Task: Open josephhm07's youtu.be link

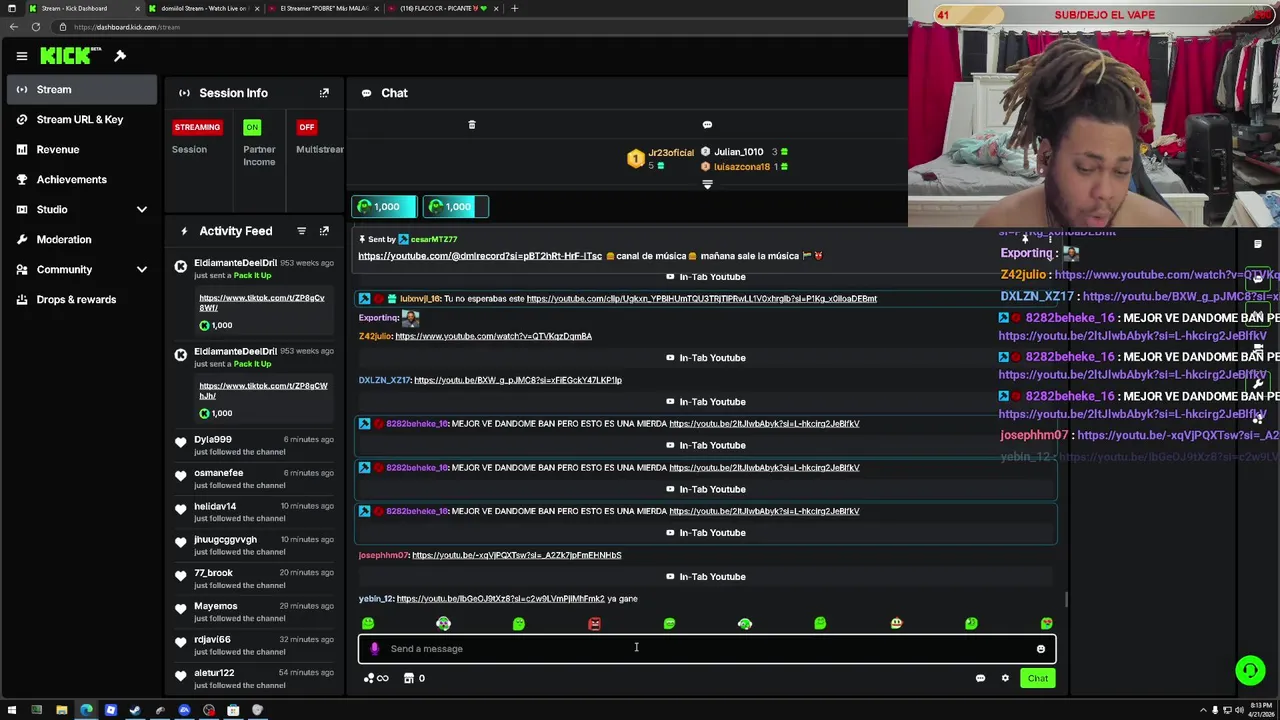Action: click(x=516, y=555)
